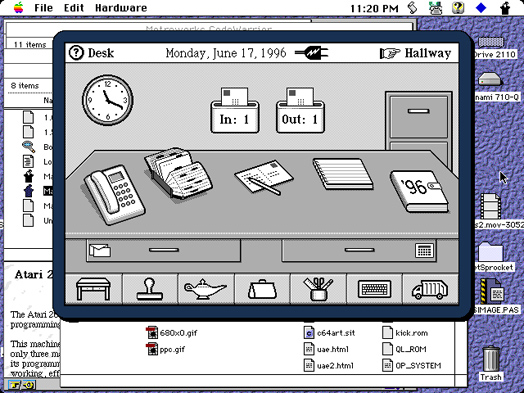Screen dimensions: 524x393
Task: Open the file cabinet top drawer
Action: pyautogui.click(x=419, y=116)
